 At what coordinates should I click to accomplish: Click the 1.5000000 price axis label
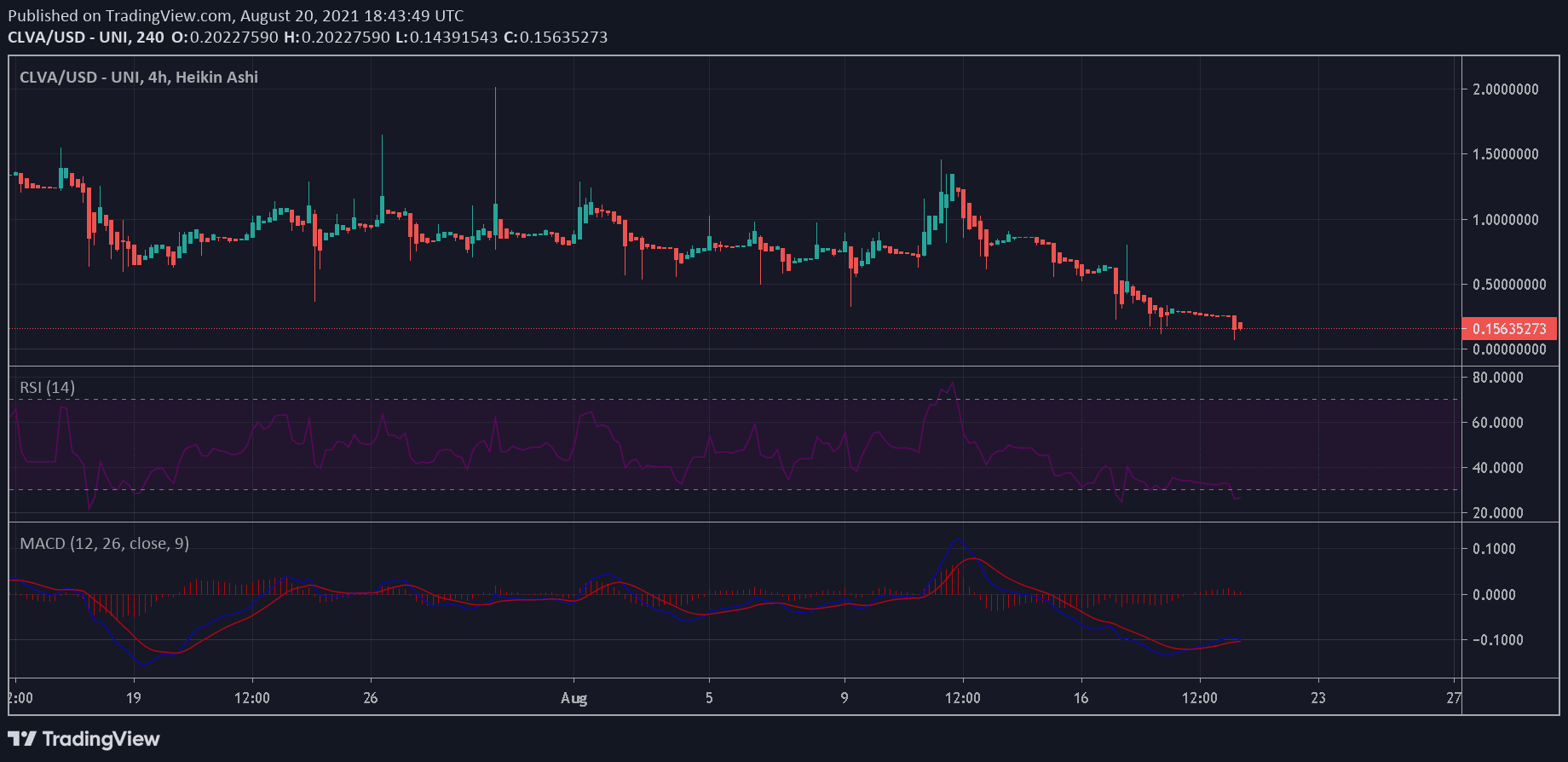[x=1506, y=154]
